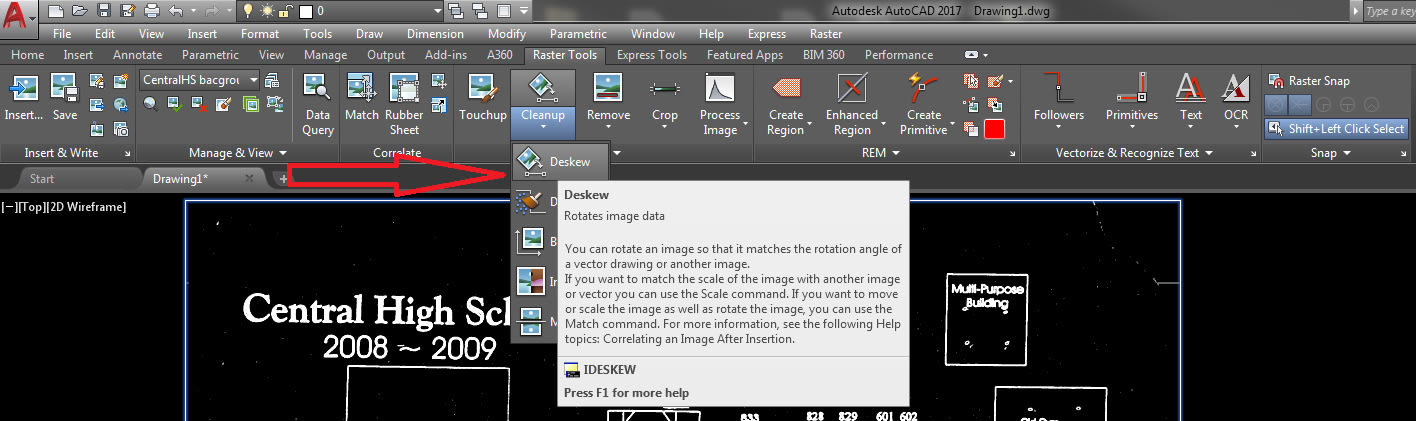Select the Touchup tool
1416x421 pixels.
click(483, 98)
